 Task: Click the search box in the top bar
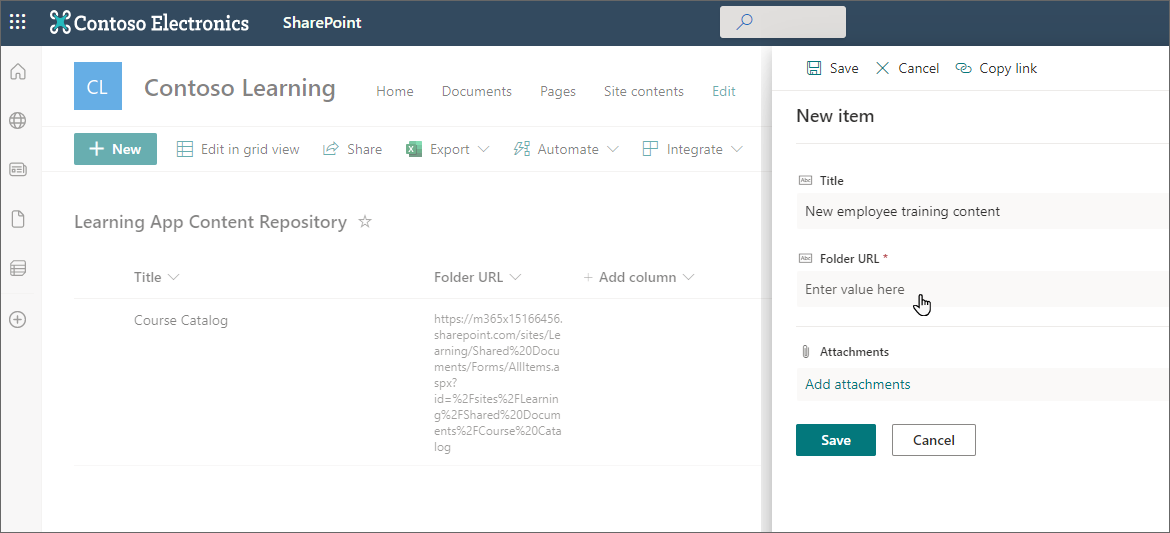783,22
